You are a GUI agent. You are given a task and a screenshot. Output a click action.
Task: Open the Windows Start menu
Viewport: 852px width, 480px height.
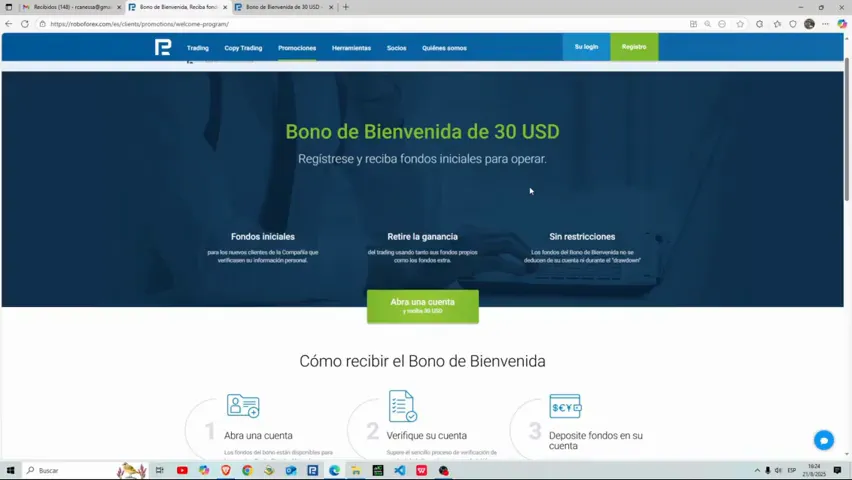point(10,470)
